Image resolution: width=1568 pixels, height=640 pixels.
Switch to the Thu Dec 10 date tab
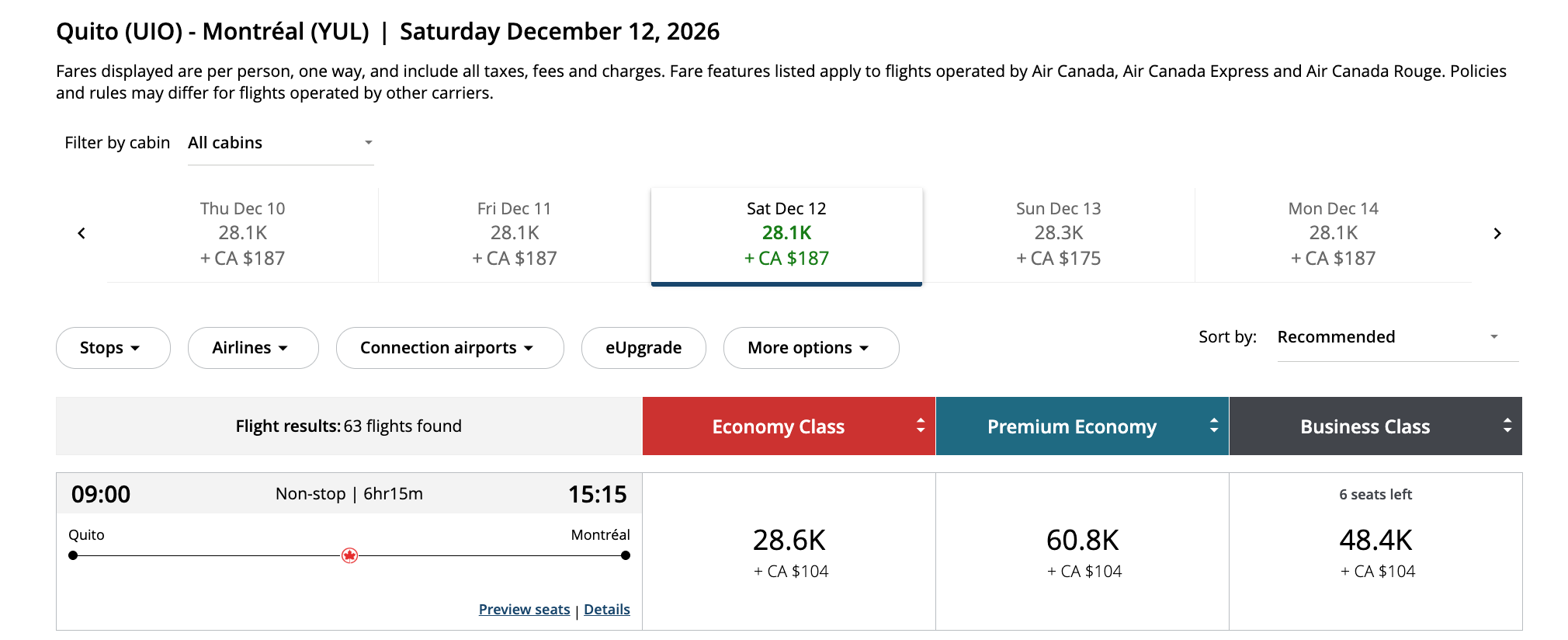pos(241,233)
